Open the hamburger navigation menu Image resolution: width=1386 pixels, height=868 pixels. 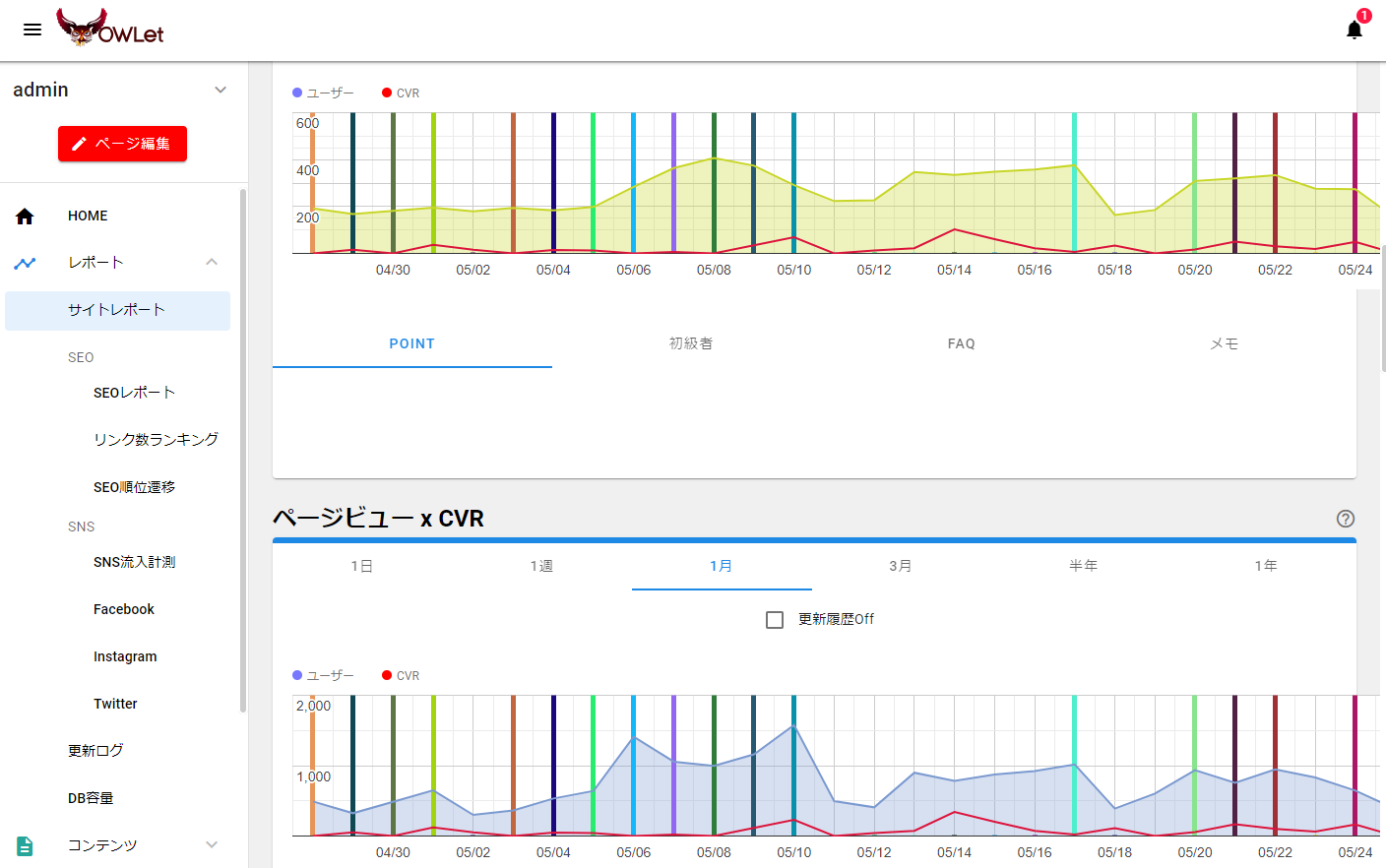[x=32, y=30]
